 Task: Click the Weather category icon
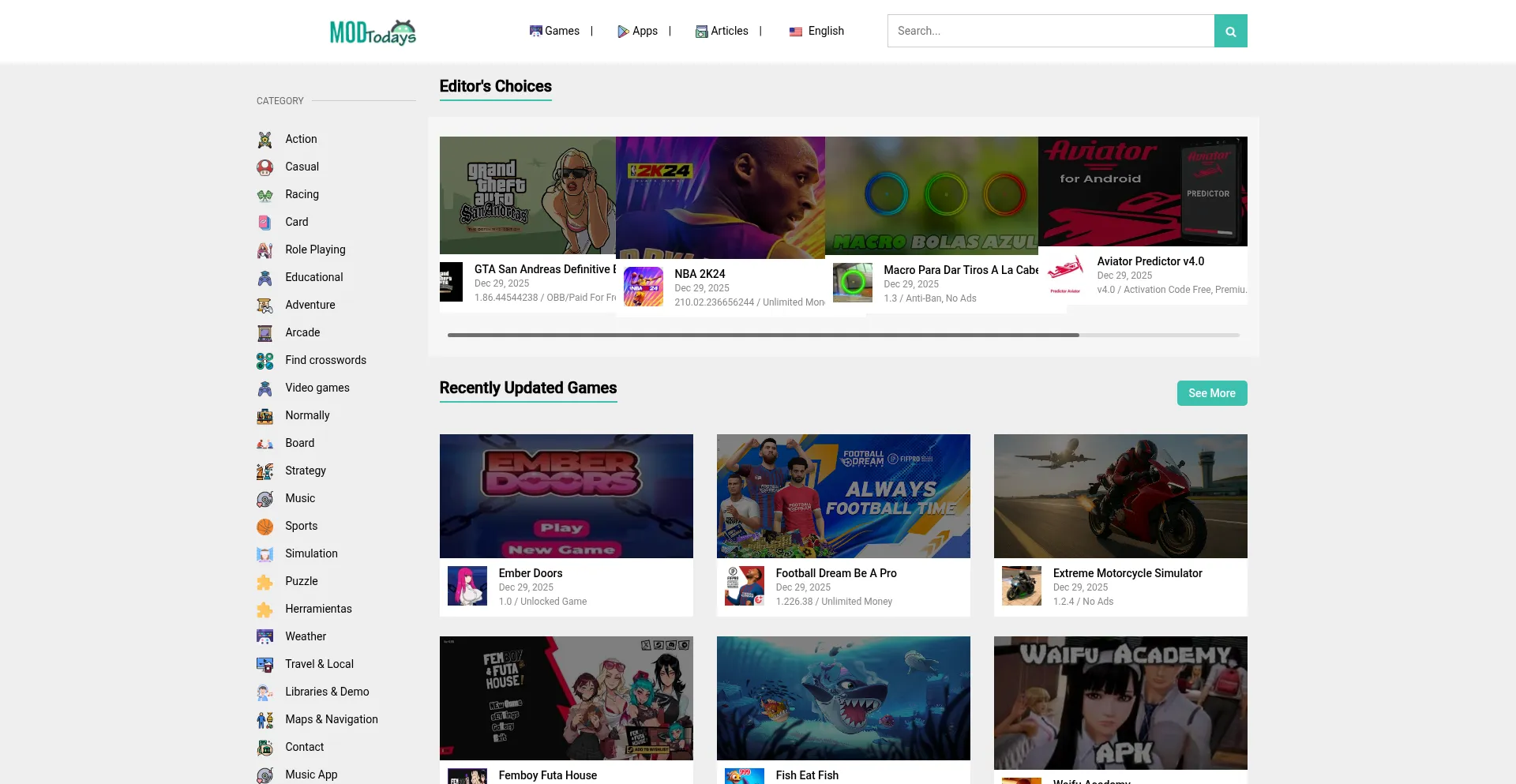(x=265, y=637)
